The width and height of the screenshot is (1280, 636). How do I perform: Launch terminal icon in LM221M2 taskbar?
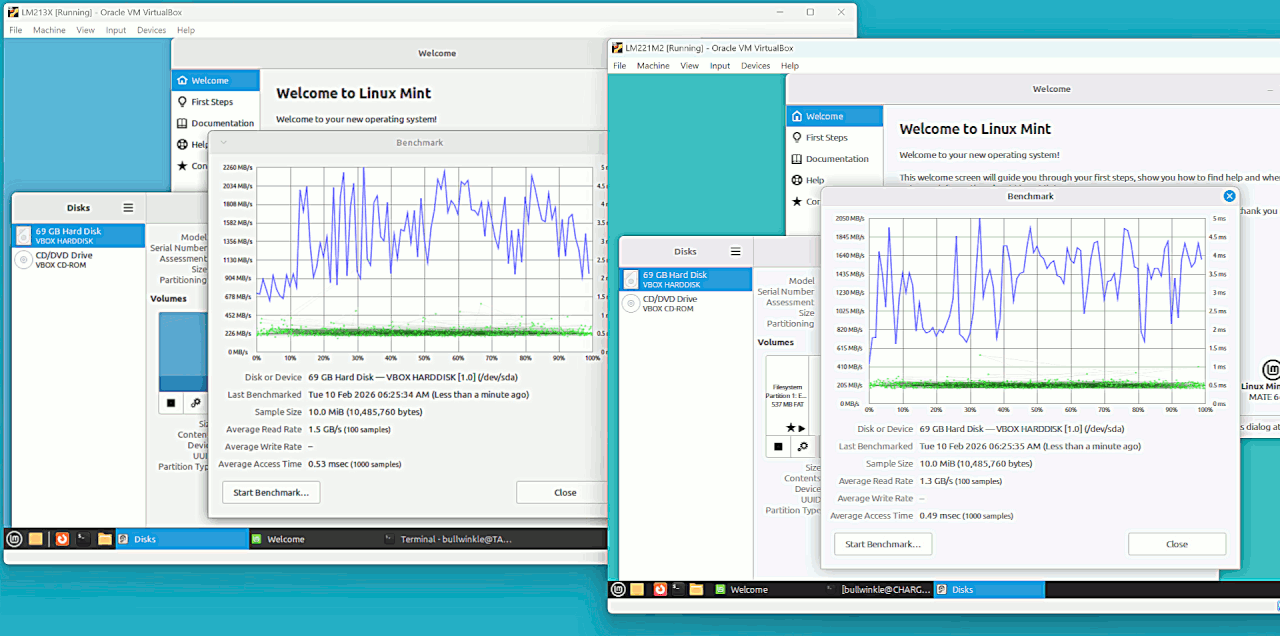tap(678, 590)
